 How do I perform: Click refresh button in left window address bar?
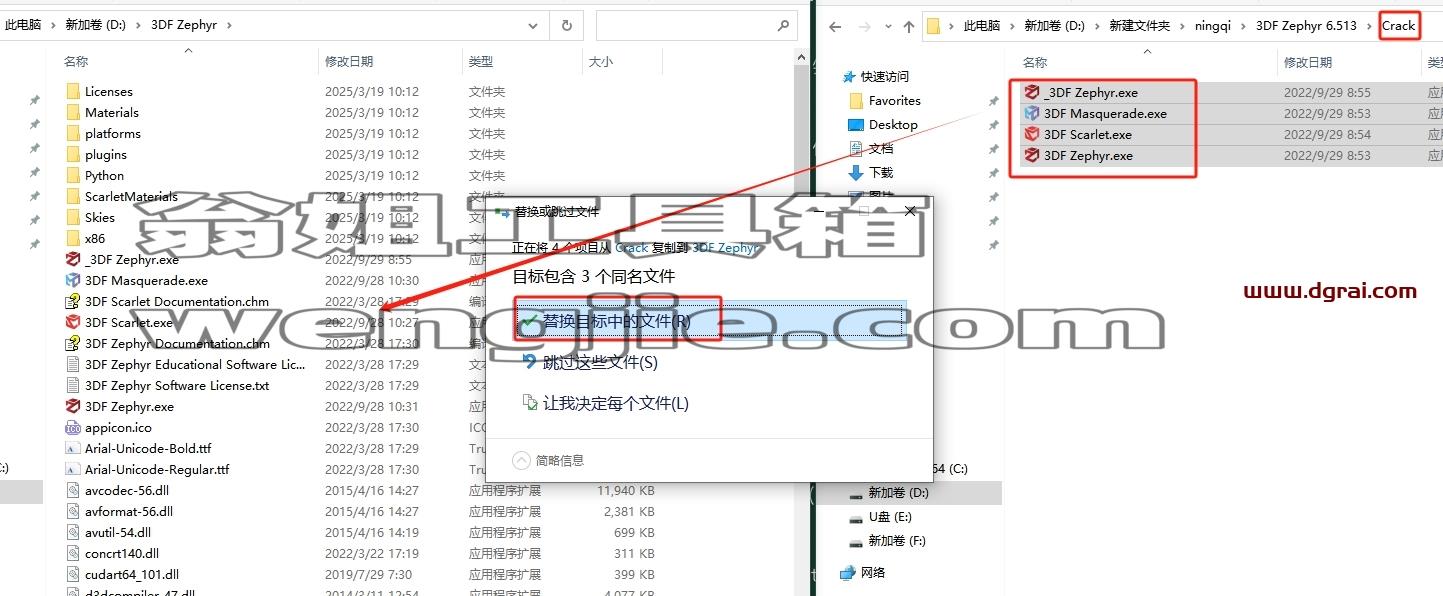coord(566,25)
